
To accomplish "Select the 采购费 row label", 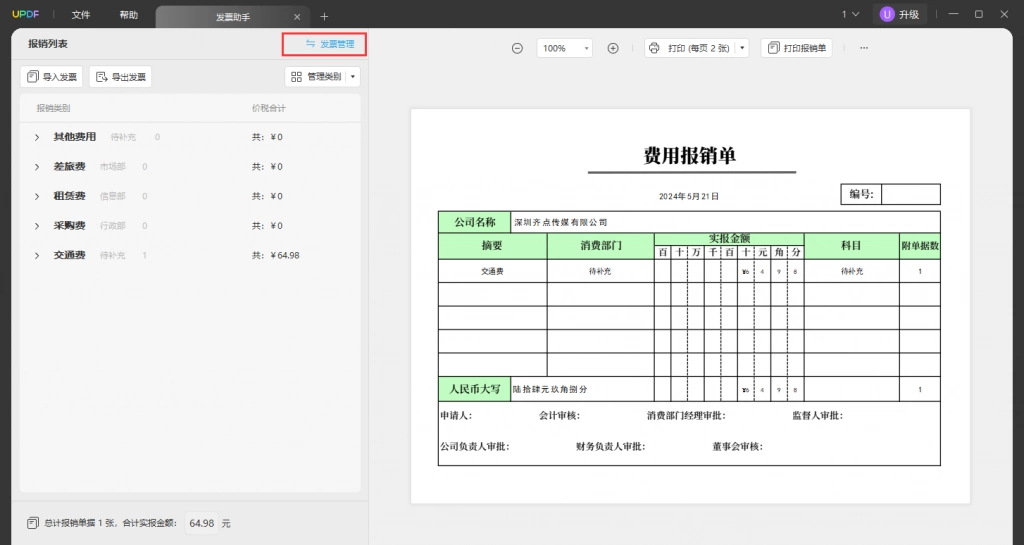I will click(x=69, y=225).
